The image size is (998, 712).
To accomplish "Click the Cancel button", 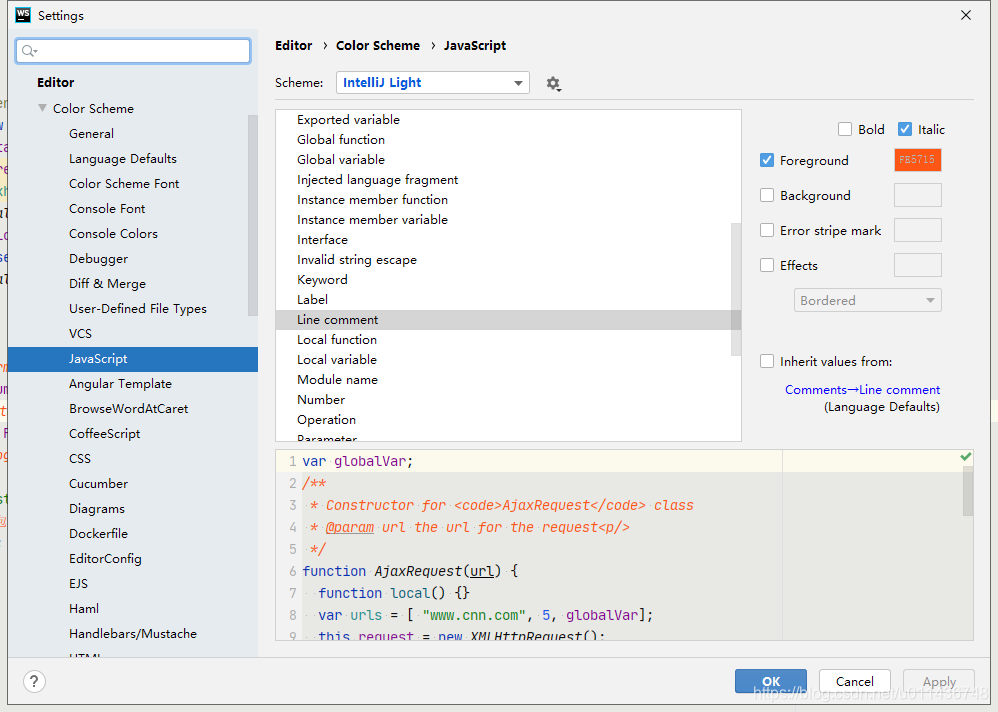I will pyautogui.click(x=855, y=681).
